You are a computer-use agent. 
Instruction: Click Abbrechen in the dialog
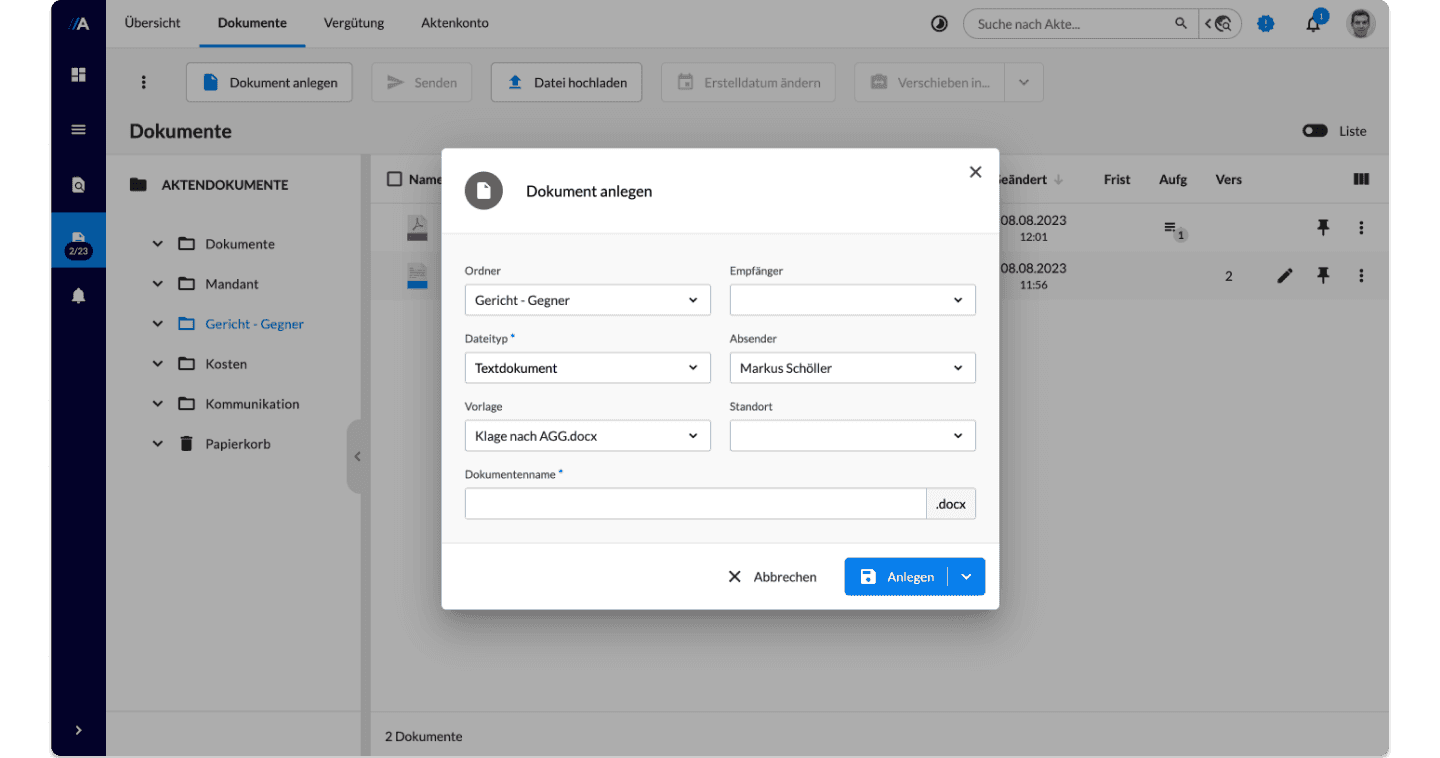772,577
